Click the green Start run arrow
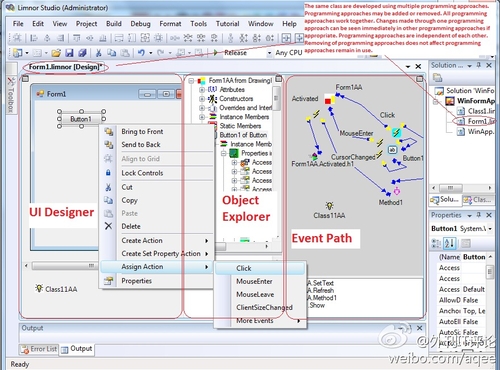The width and height of the screenshot is (500, 370). (216, 52)
